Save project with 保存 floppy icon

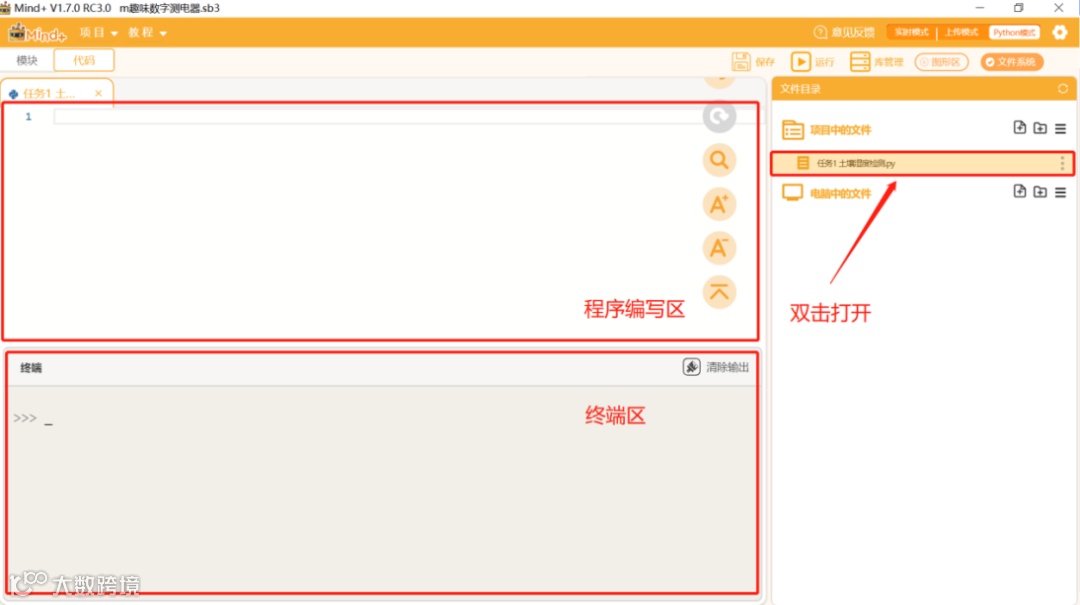coord(754,62)
